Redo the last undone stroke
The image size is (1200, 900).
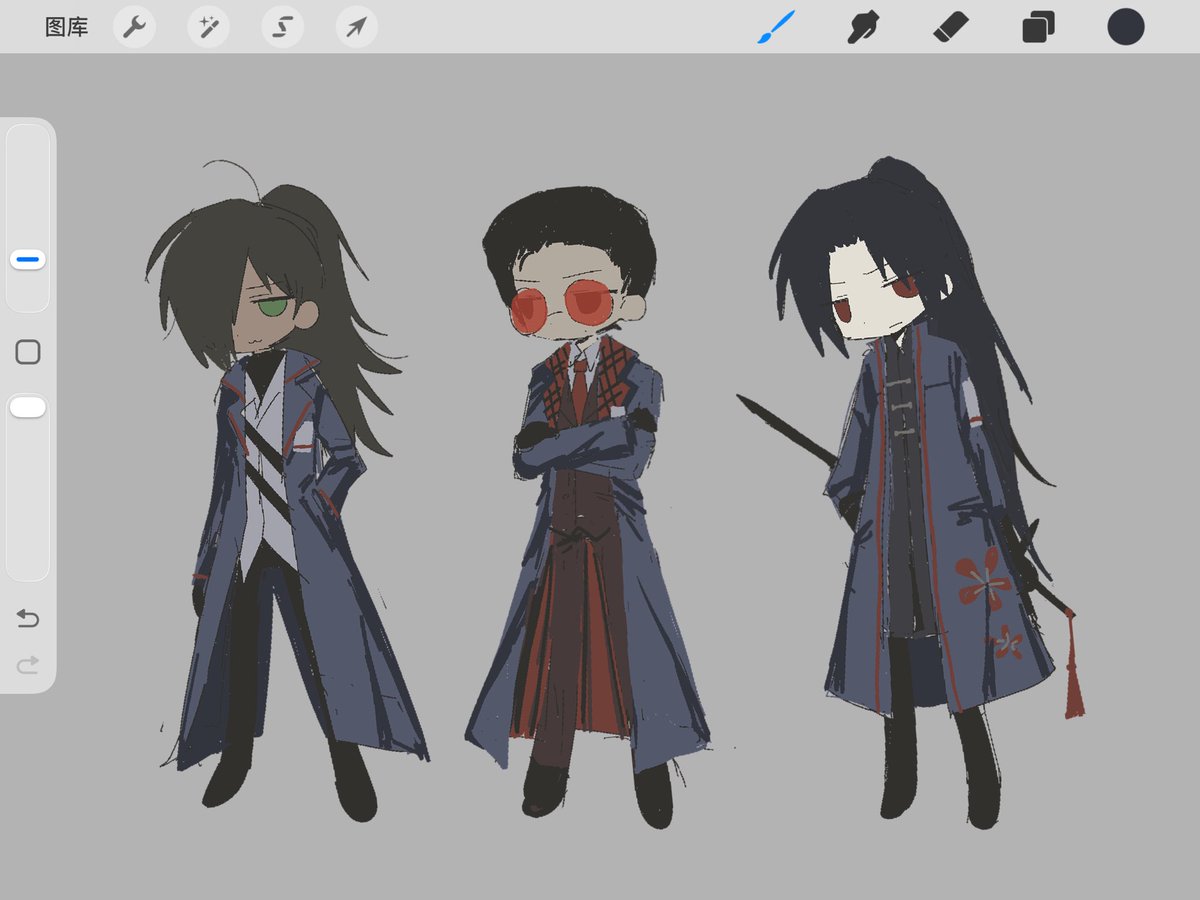(28, 663)
